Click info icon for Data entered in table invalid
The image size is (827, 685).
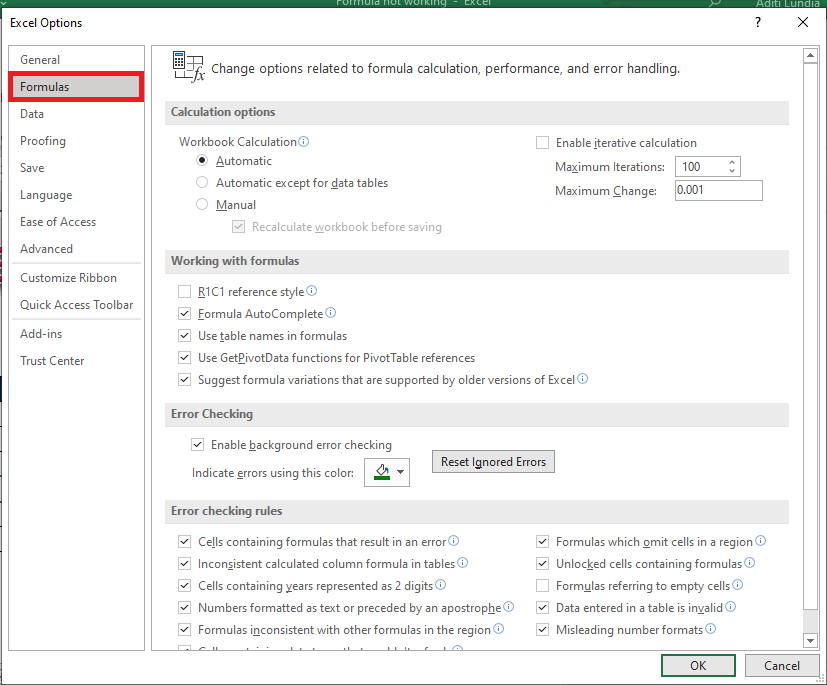point(730,606)
